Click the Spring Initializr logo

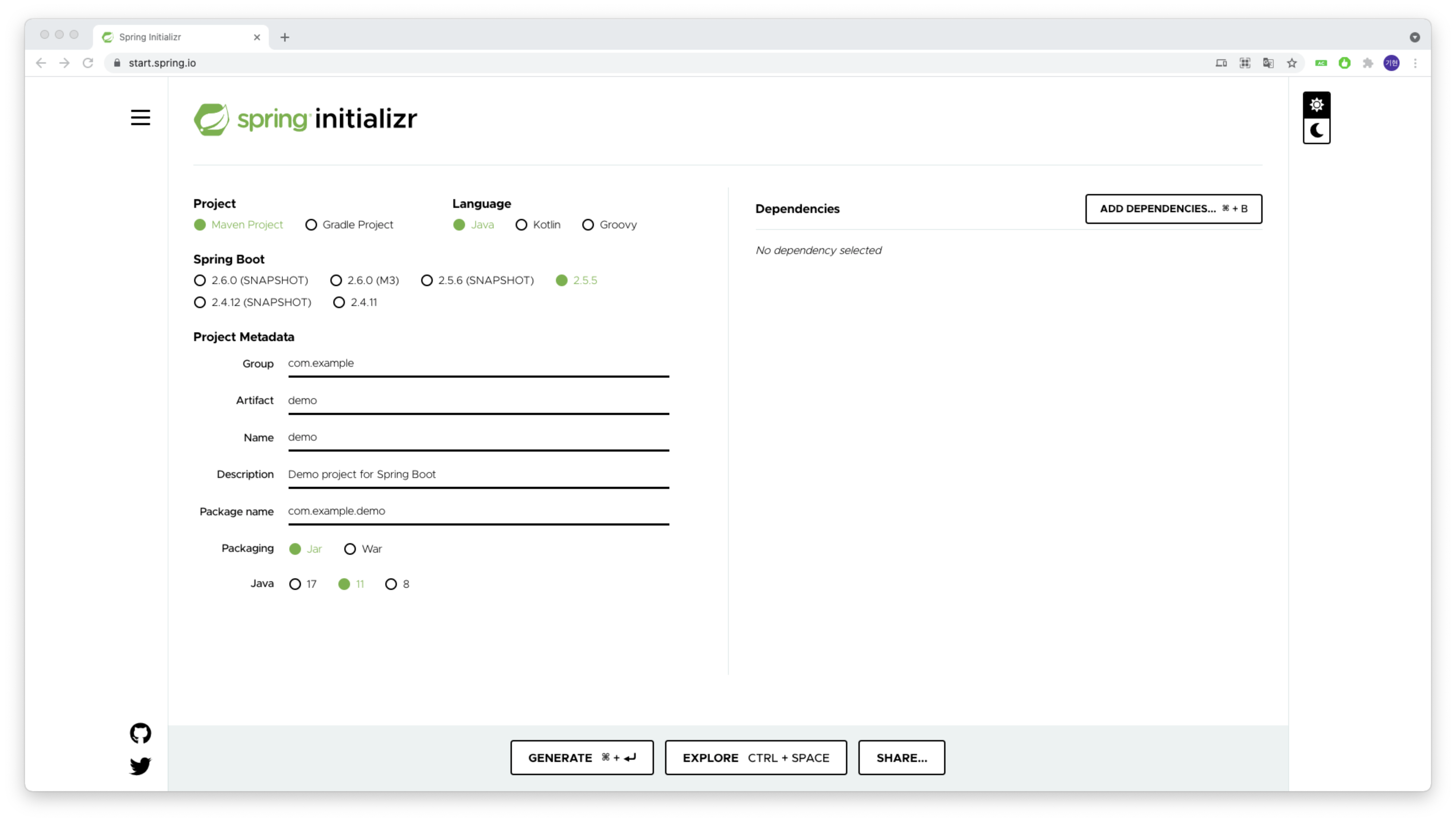point(305,119)
